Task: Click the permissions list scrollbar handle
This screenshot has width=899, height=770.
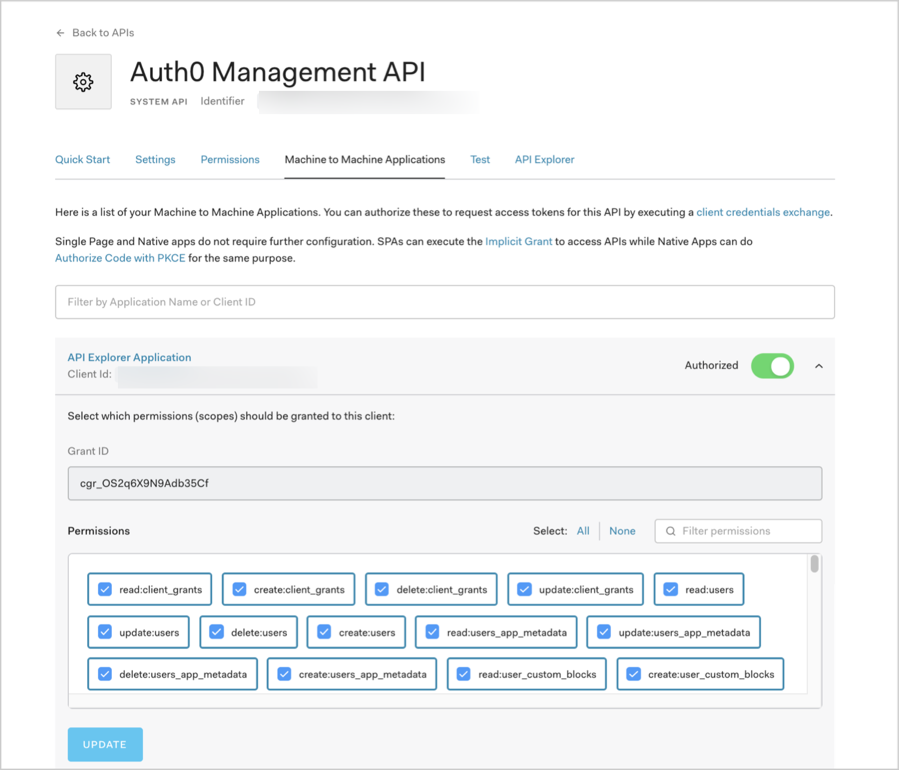Action: [814, 564]
